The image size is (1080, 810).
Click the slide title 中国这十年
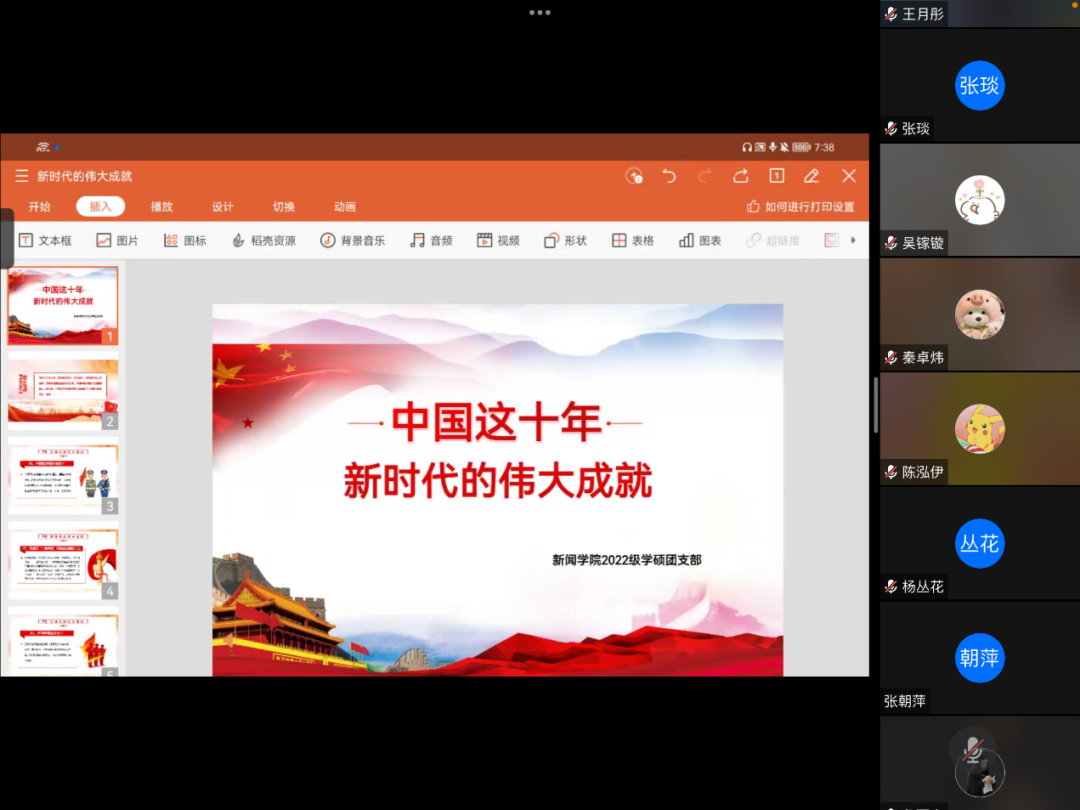point(496,422)
